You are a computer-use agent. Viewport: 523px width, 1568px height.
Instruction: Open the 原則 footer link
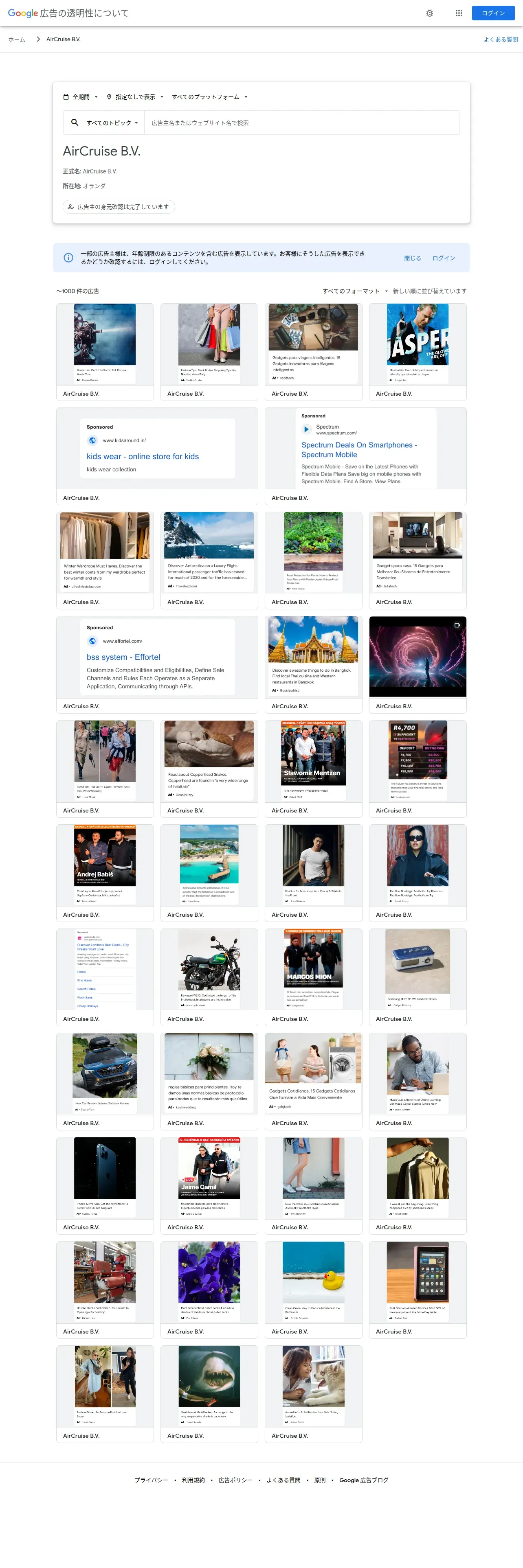click(320, 1480)
